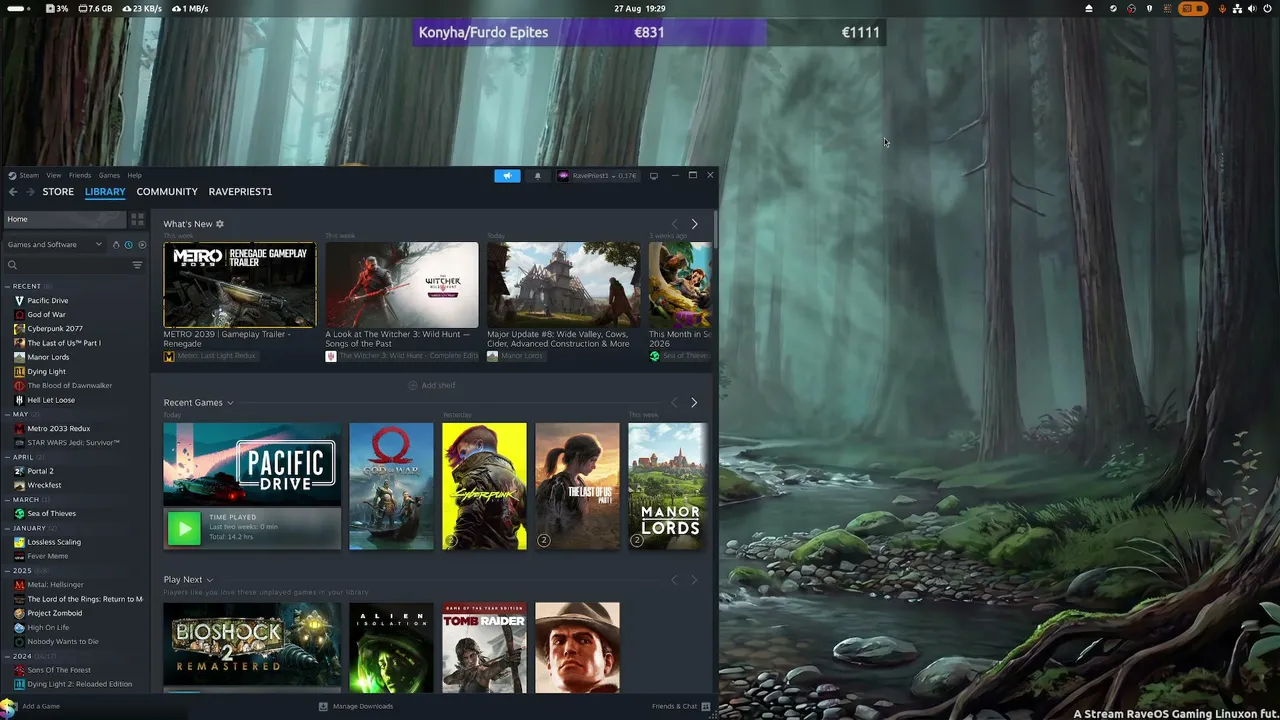
Task: Open Witcher 3 Songs of the Past news
Action: pyautogui.click(x=402, y=285)
